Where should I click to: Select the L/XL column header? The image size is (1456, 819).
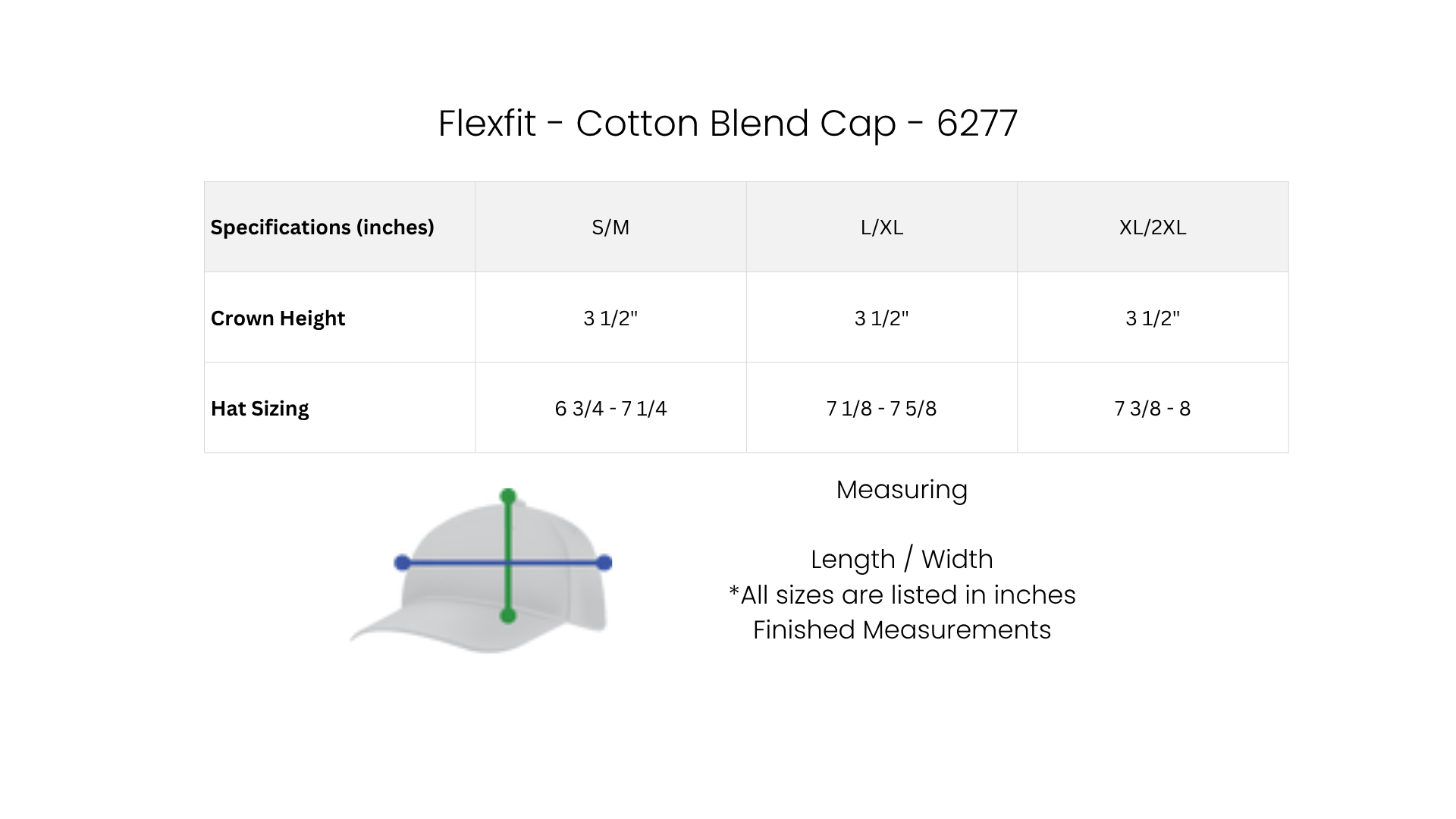pyautogui.click(x=882, y=227)
